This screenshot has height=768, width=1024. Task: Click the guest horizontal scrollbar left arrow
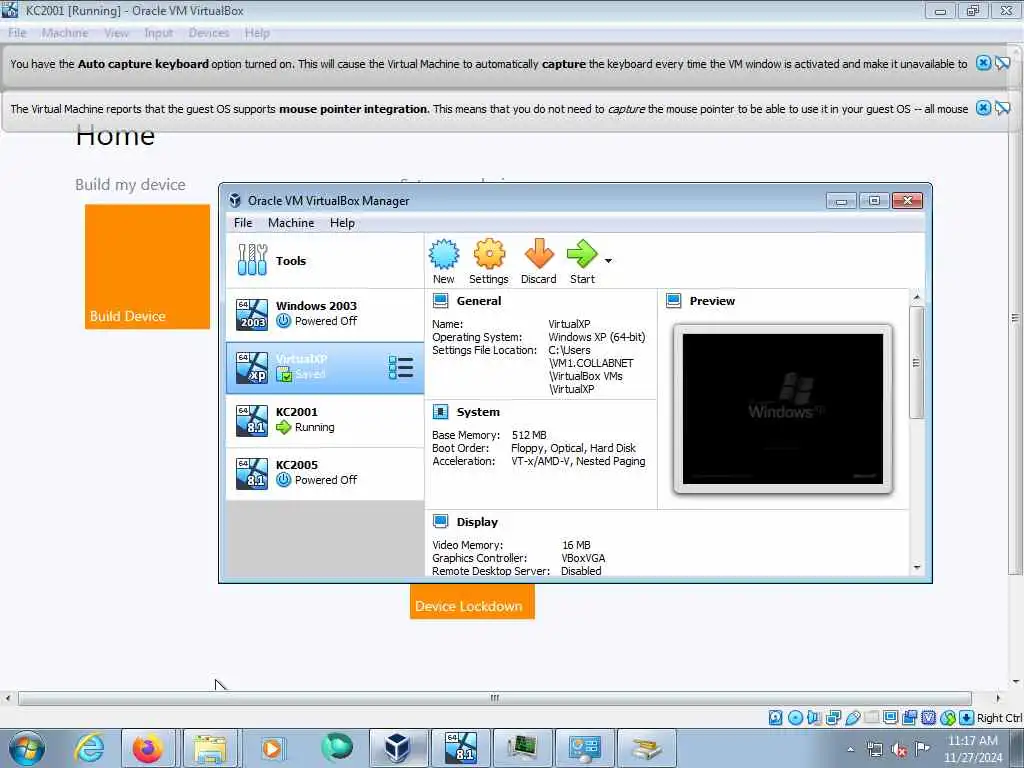8,698
